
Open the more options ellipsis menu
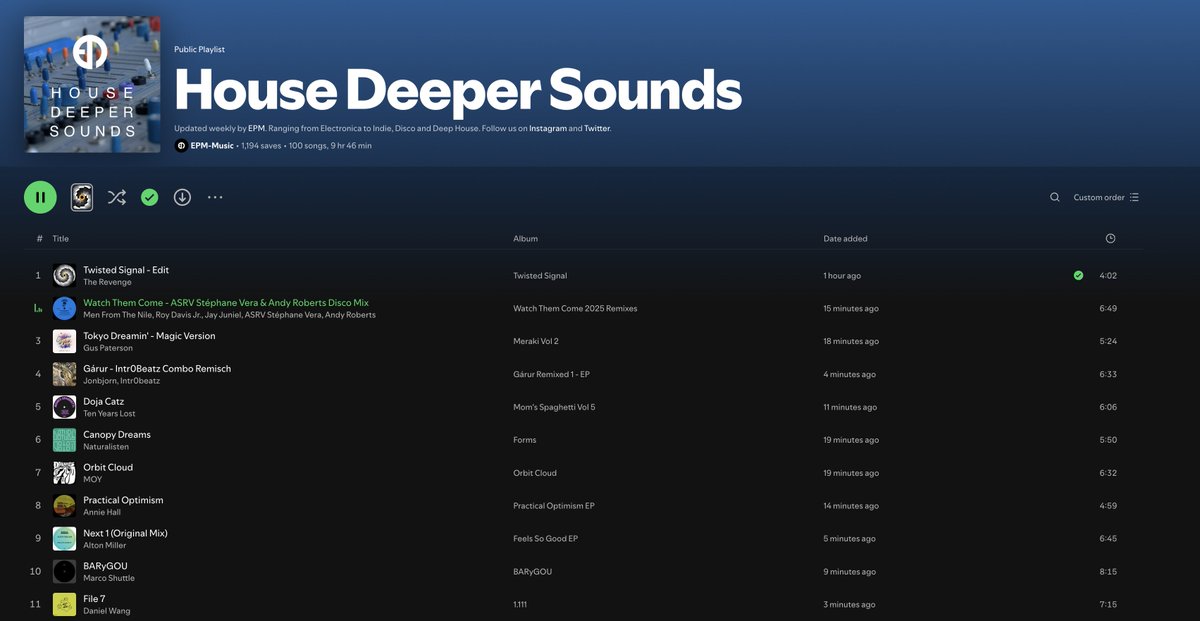[x=215, y=197]
